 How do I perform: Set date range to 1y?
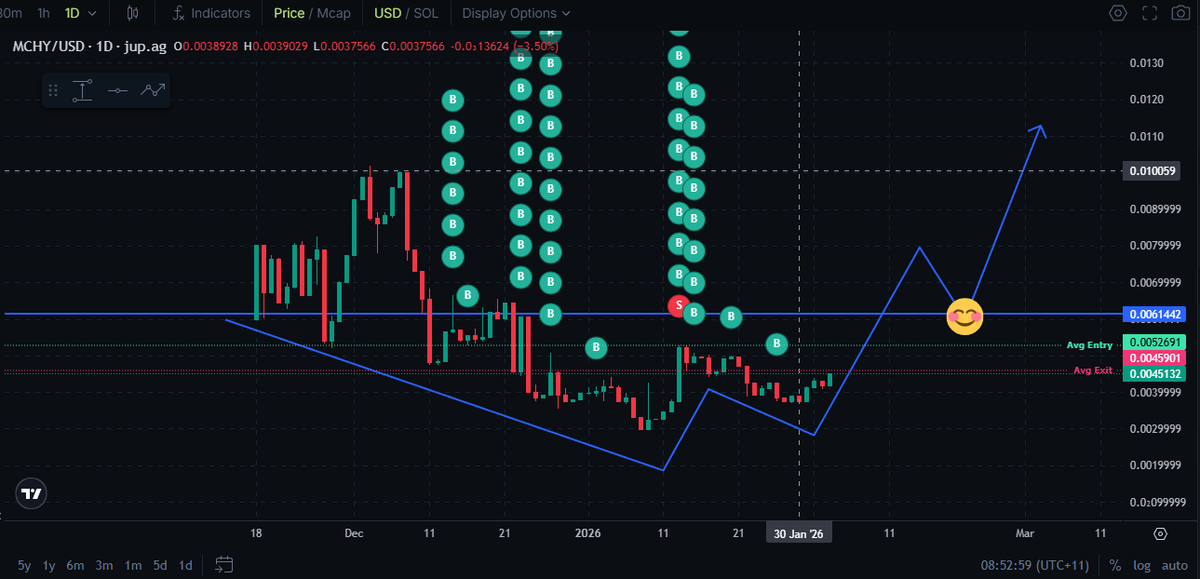pyautogui.click(x=49, y=565)
